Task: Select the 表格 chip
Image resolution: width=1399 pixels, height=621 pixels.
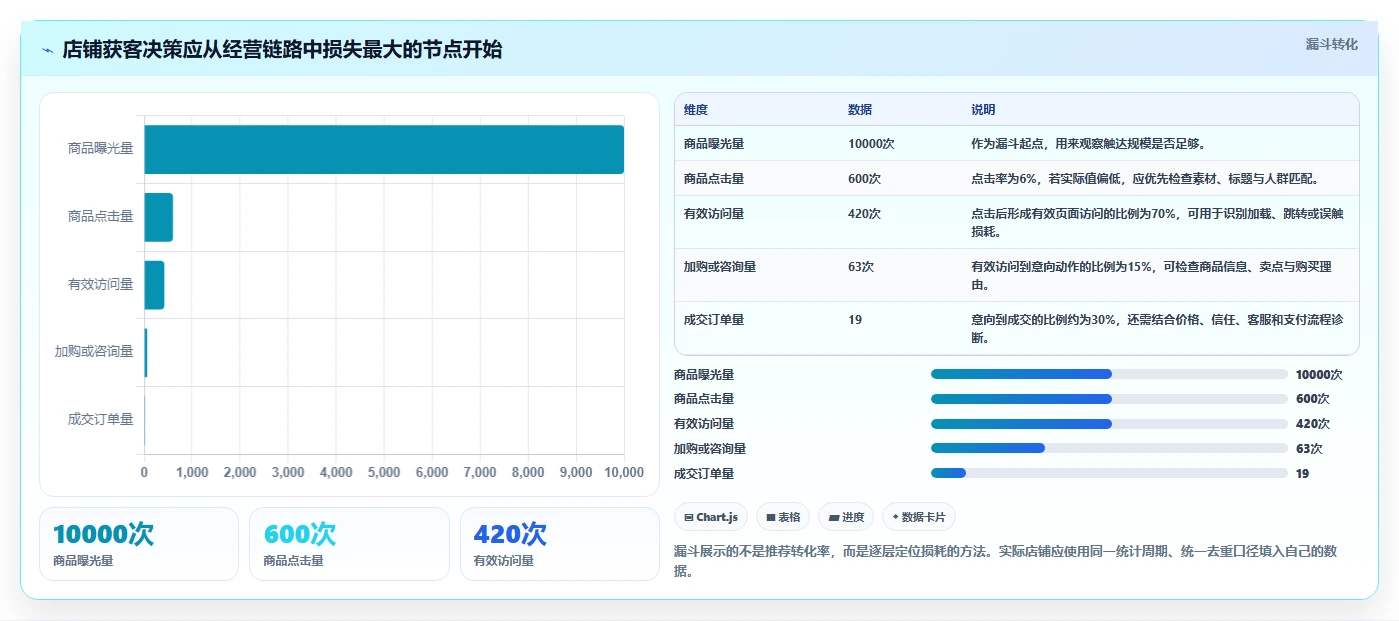Action: click(x=783, y=517)
